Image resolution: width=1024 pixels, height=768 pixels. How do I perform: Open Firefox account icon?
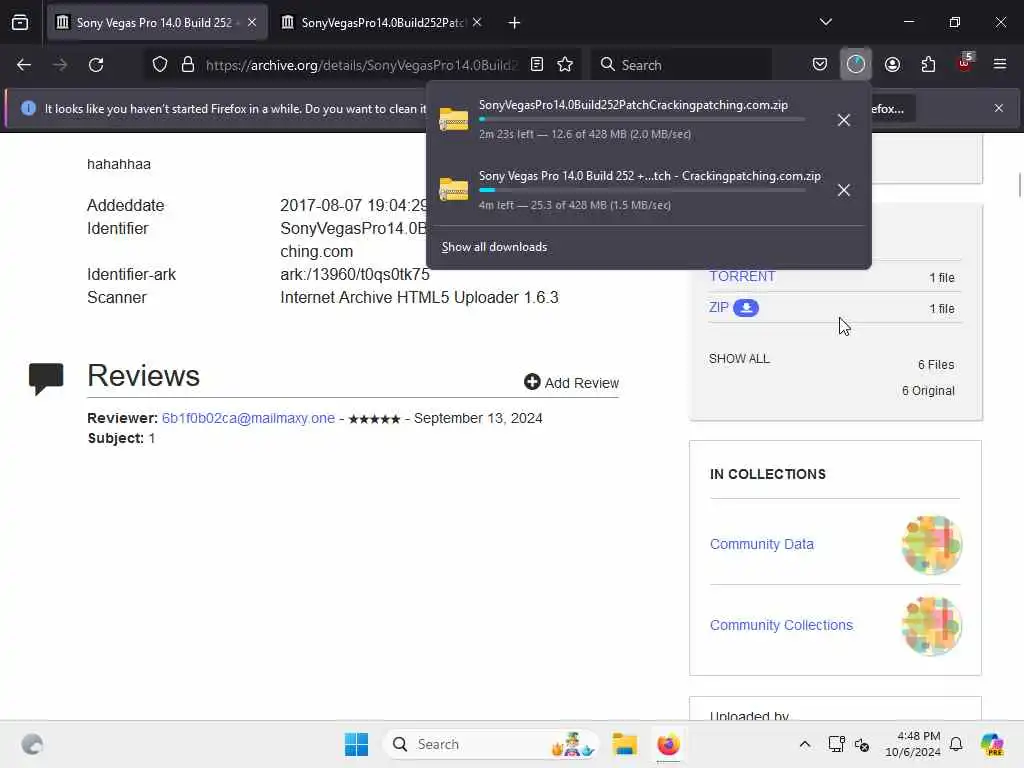[893, 65]
